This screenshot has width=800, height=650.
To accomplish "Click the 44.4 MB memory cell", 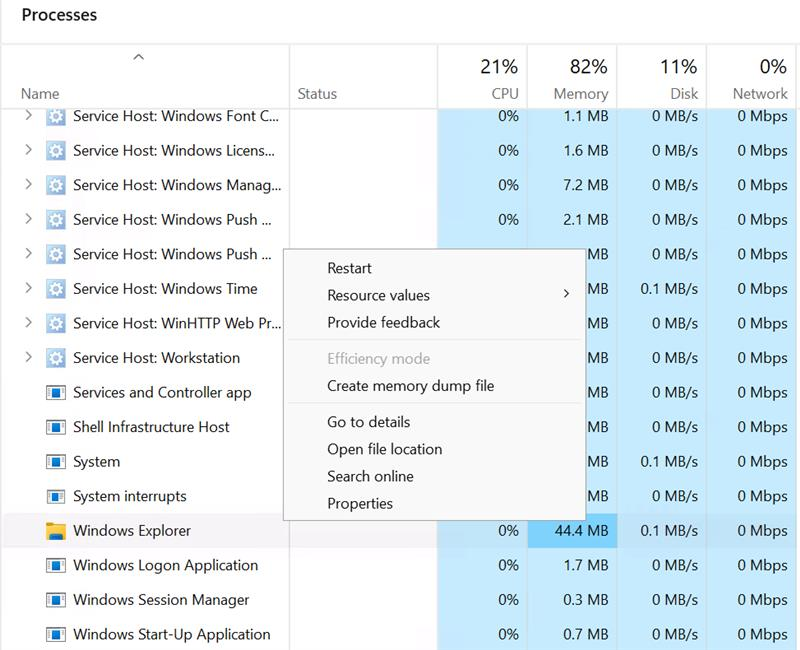I will coord(572,531).
